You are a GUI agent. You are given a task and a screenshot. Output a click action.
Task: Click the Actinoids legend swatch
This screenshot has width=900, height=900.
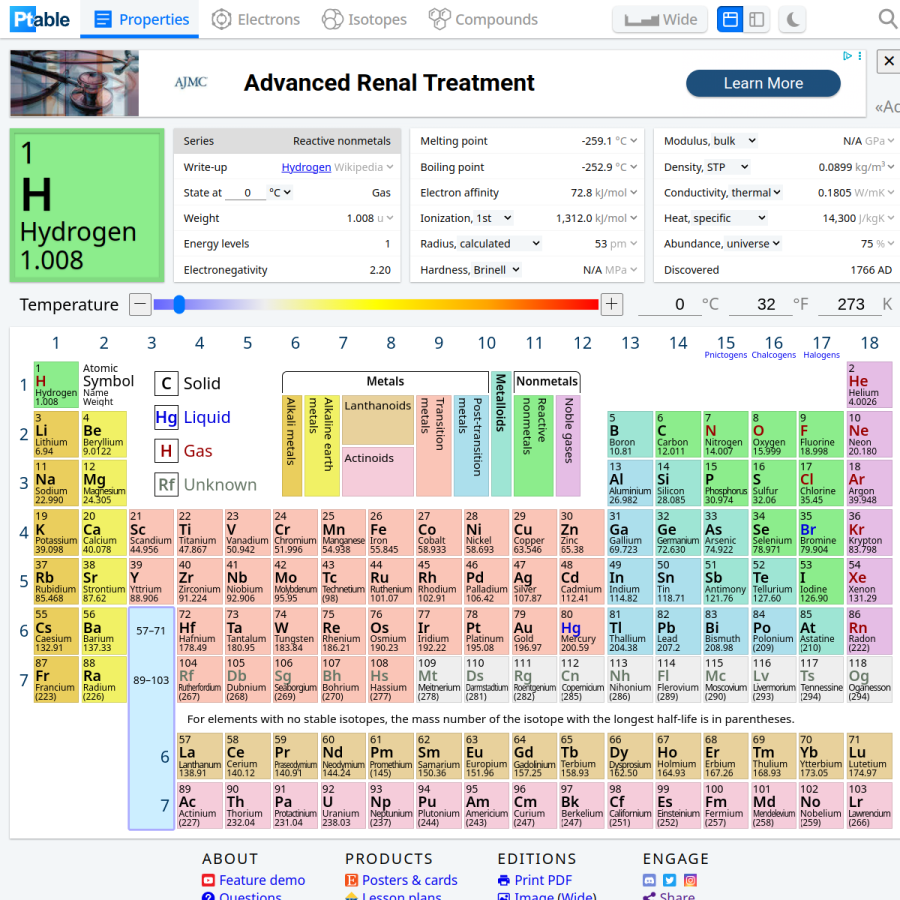pos(378,471)
